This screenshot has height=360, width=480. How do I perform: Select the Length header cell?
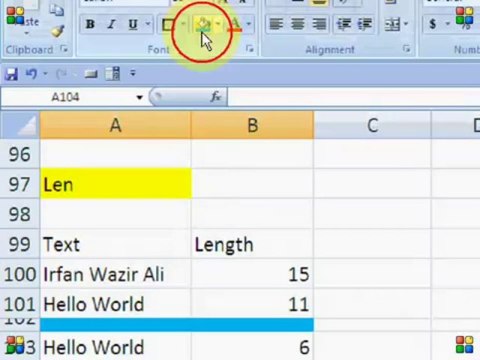[x=253, y=244]
